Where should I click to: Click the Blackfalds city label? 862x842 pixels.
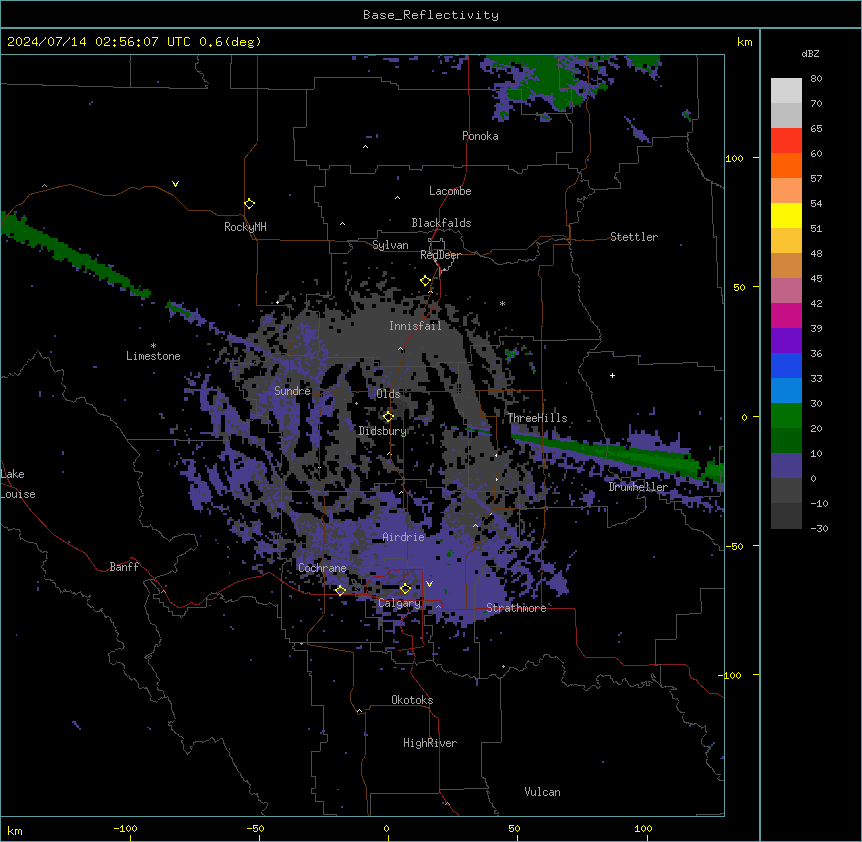pyautogui.click(x=441, y=223)
